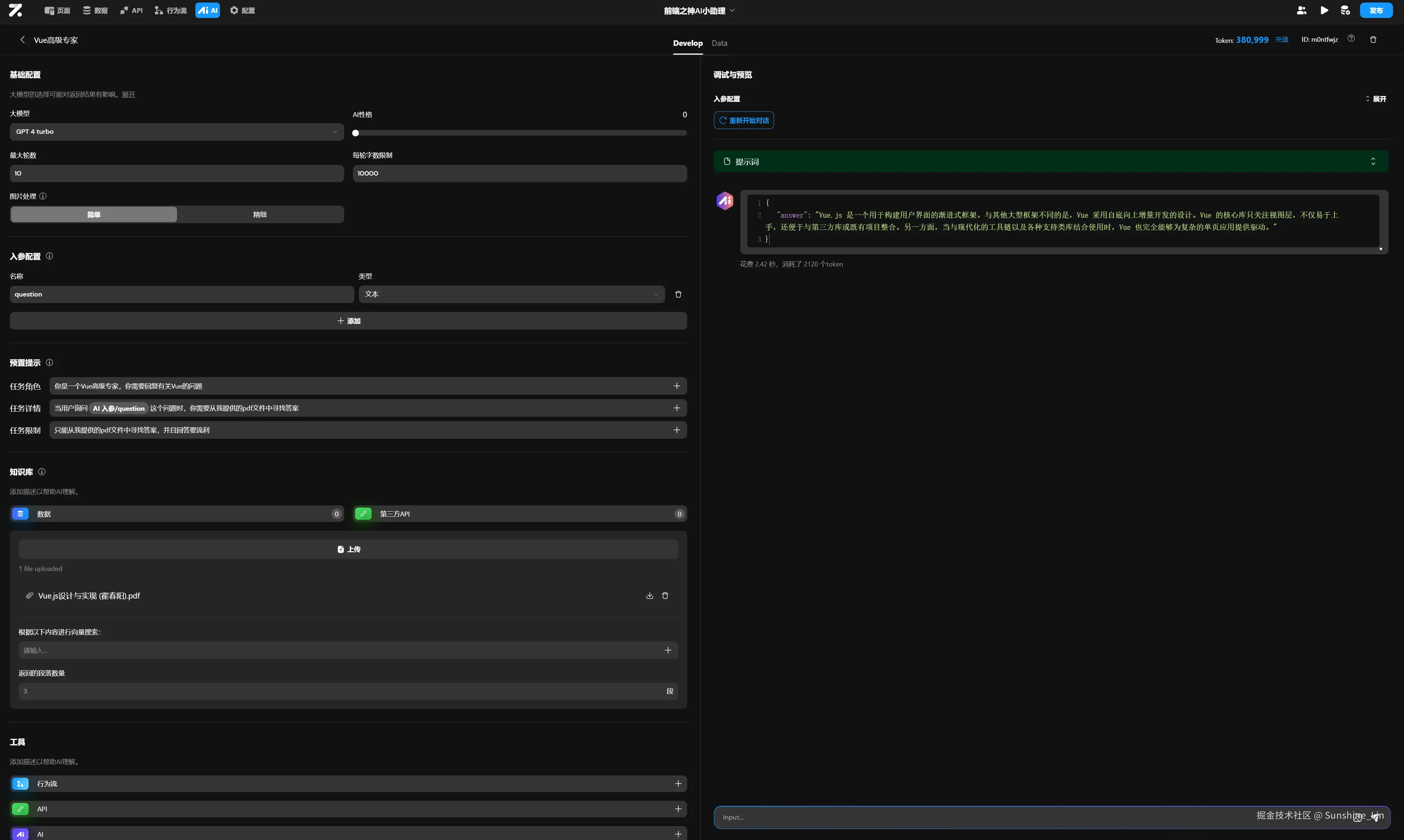Go back using arrow beside Vue高级专家
Screen dimensions: 1404x840
[x=23, y=40]
